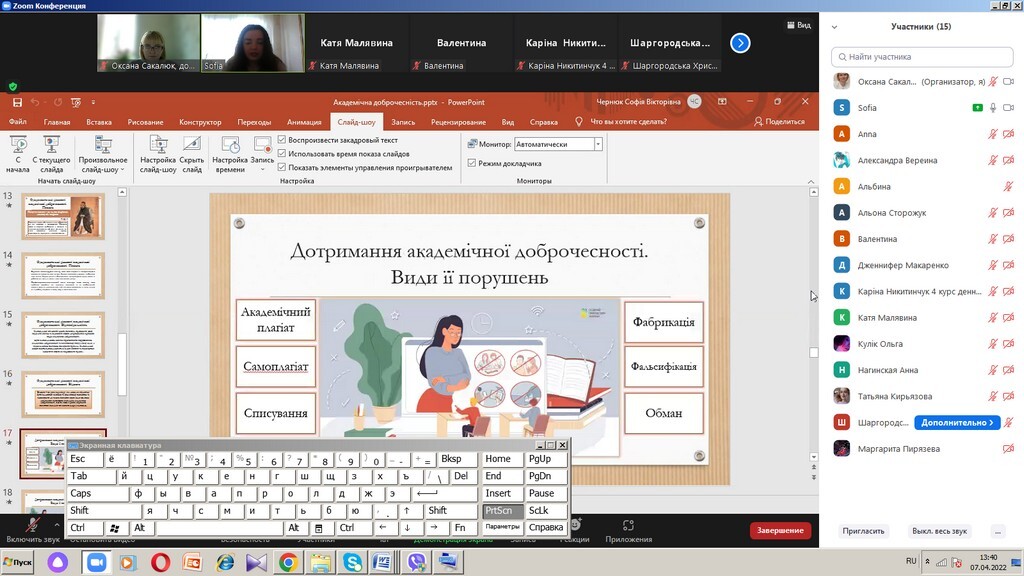Viewport: 1024px width, 576px height.
Task: Collapse the Участники panel chevron
Action: click(x=834, y=27)
